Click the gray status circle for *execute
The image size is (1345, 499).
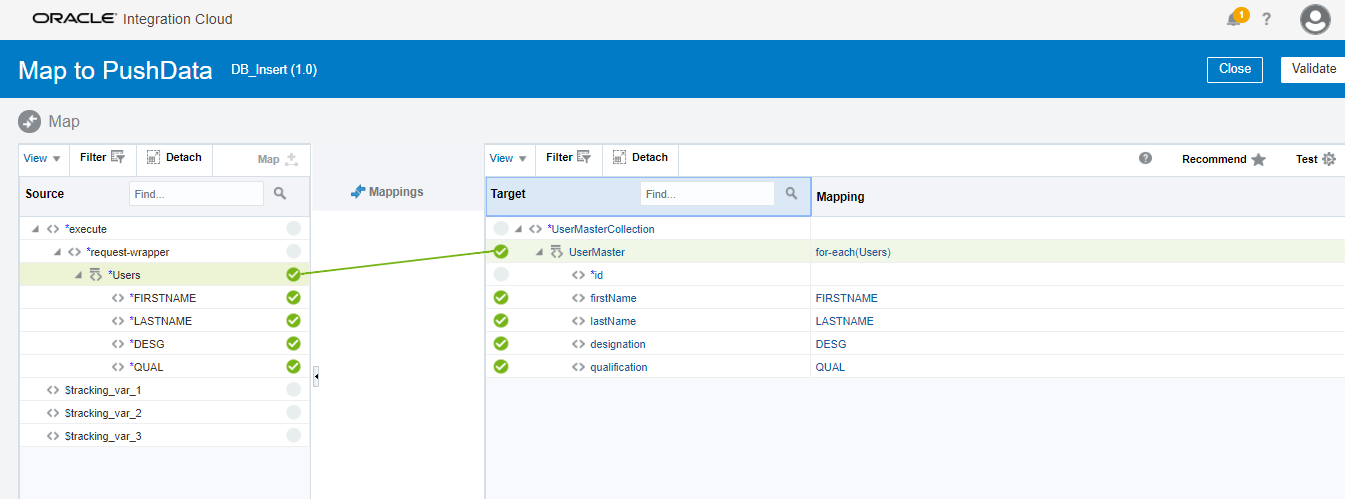293,229
